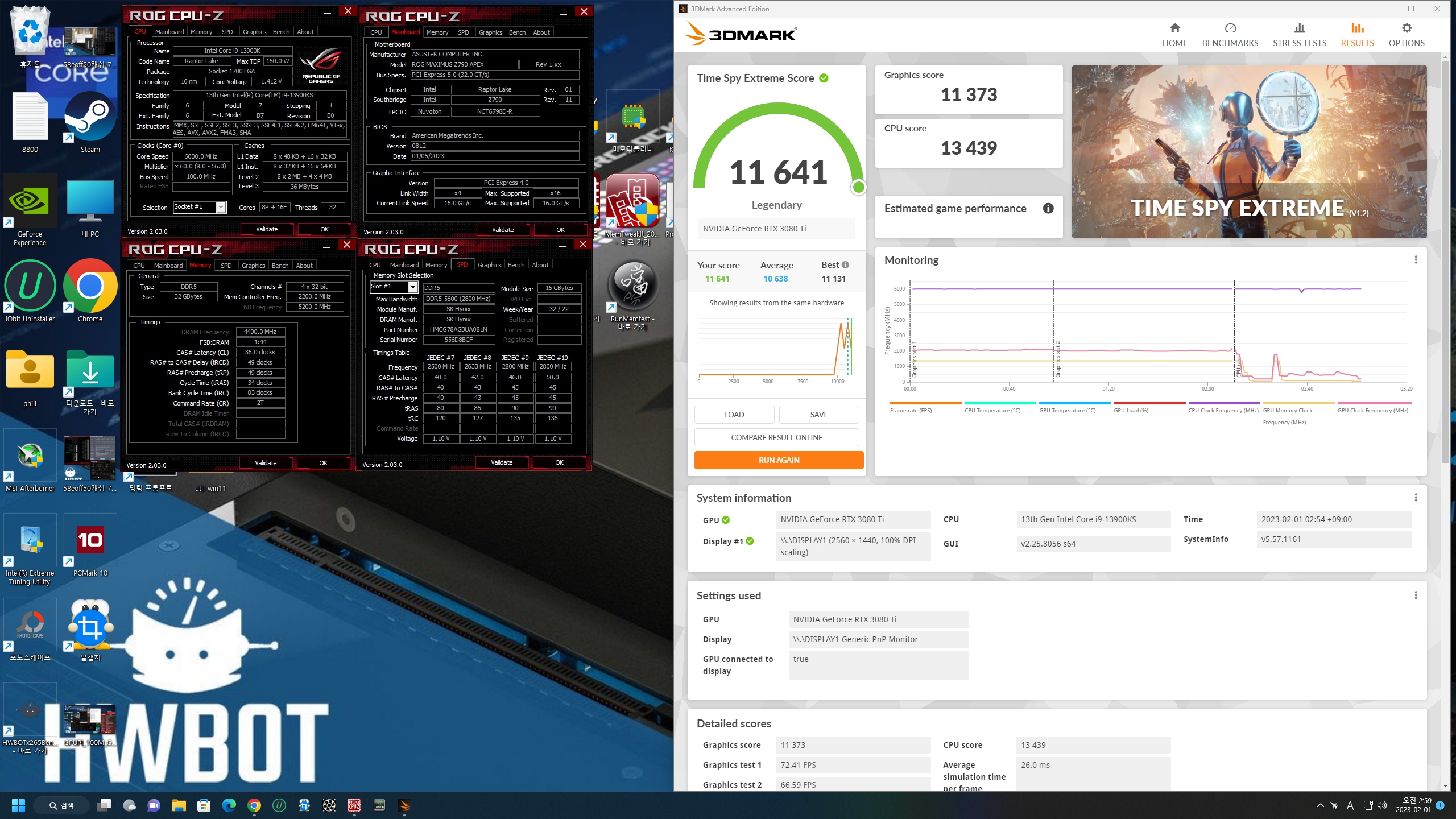Click the green score gauge indicator dot

click(x=858, y=187)
